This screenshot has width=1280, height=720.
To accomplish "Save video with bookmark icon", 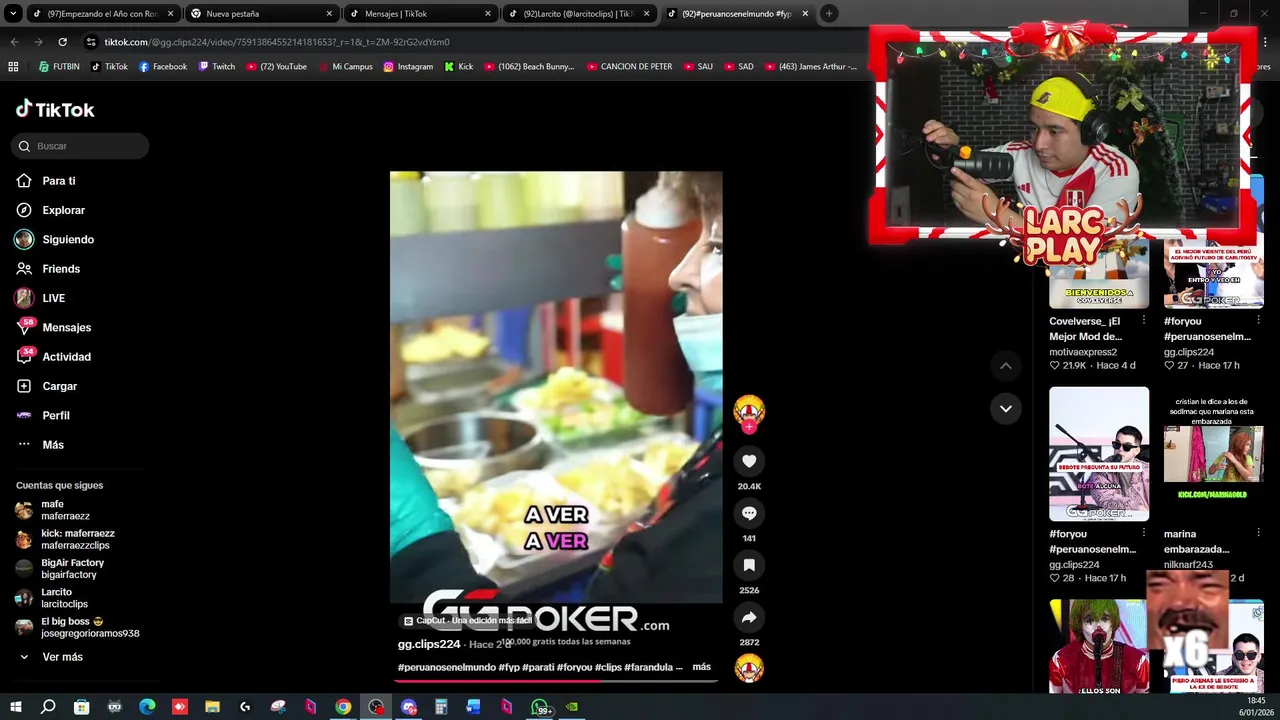I will click(x=749, y=565).
